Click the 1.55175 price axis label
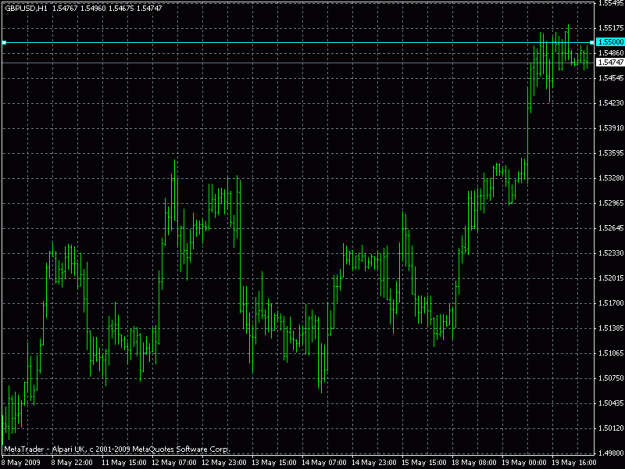Screen dimensions: 625x469 (x=611, y=28)
